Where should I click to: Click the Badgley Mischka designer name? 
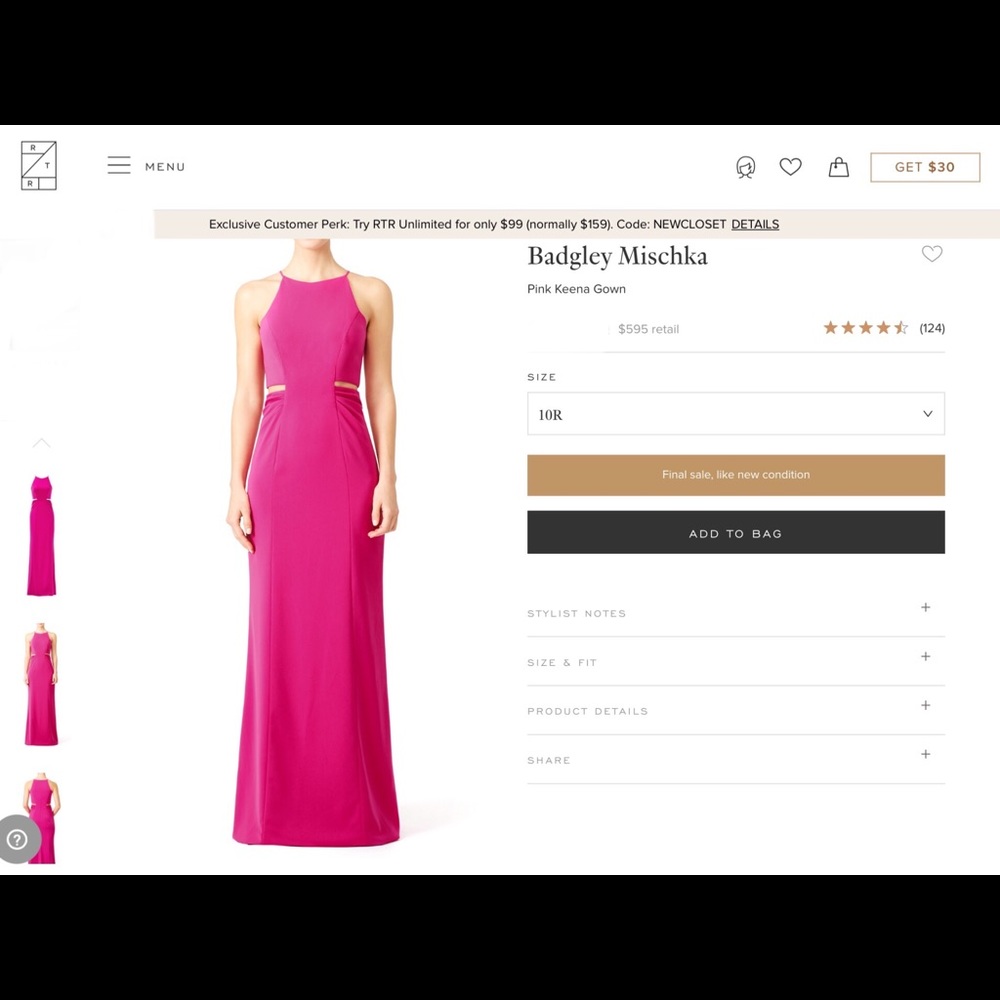617,256
